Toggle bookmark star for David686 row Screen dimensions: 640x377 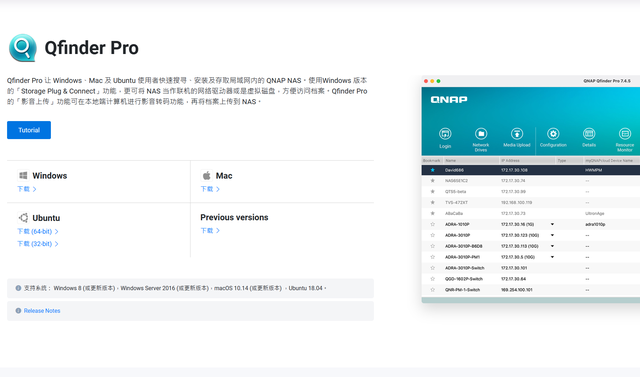tap(433, 170)
